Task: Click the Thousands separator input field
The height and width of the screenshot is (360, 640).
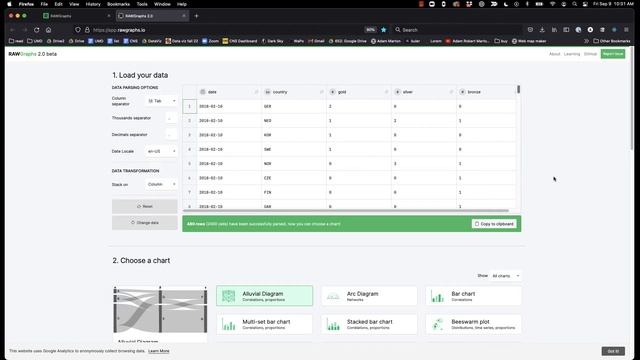Action: pyautogui.click(x=171, y=118)
